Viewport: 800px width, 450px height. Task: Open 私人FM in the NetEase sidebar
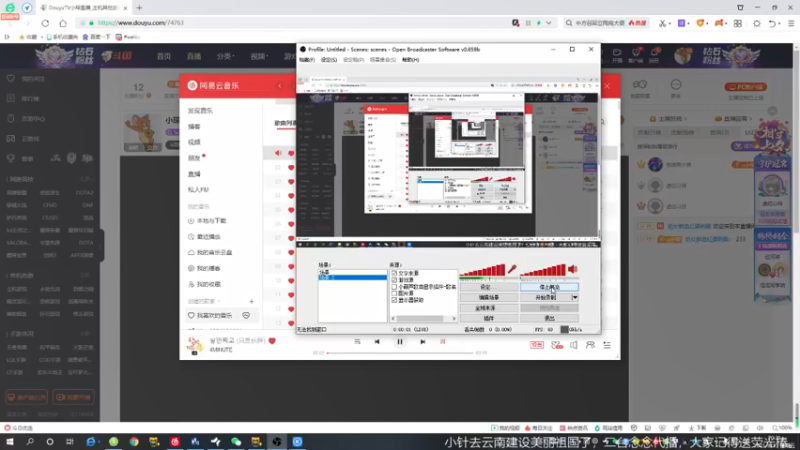198,190
